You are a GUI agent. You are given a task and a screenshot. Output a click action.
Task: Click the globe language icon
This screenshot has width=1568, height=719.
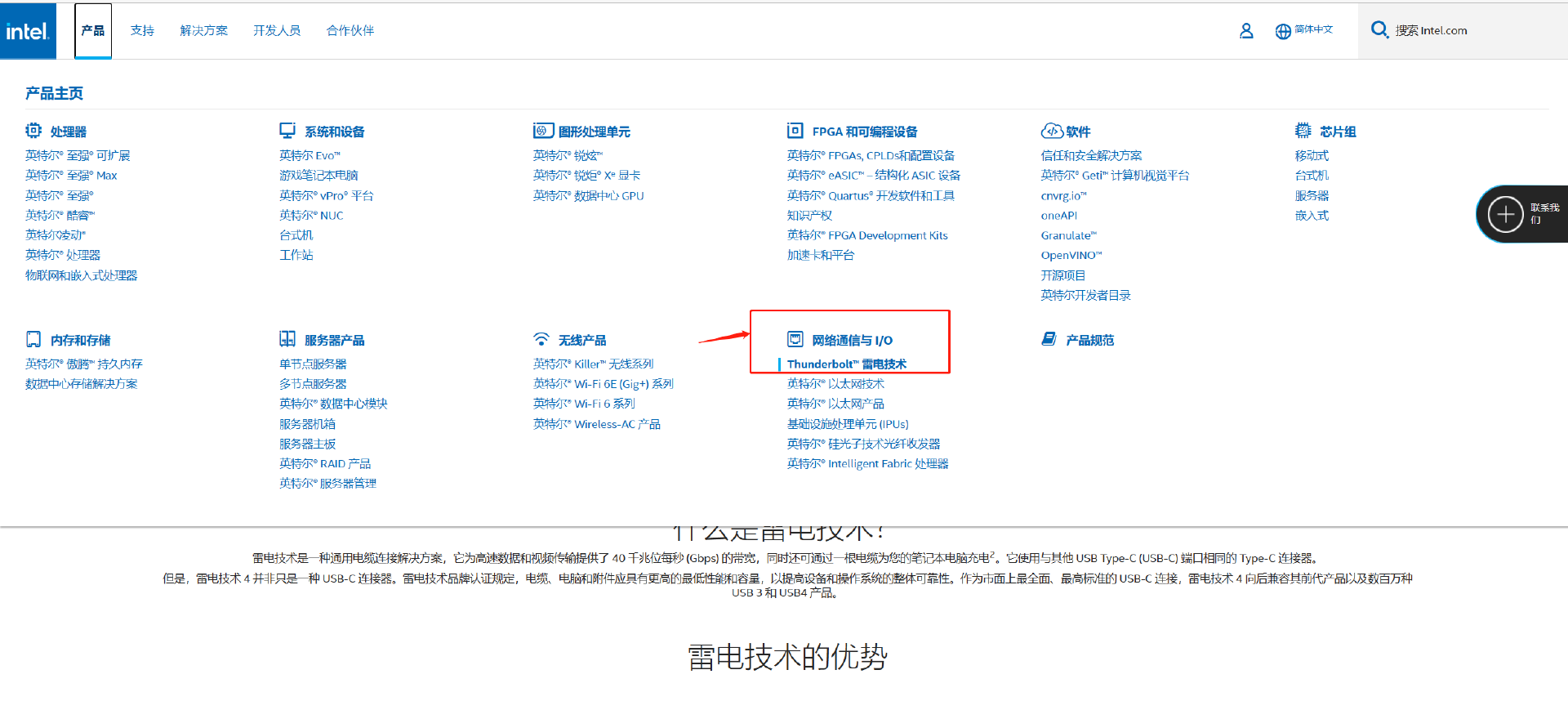[x=1283, y=31]
